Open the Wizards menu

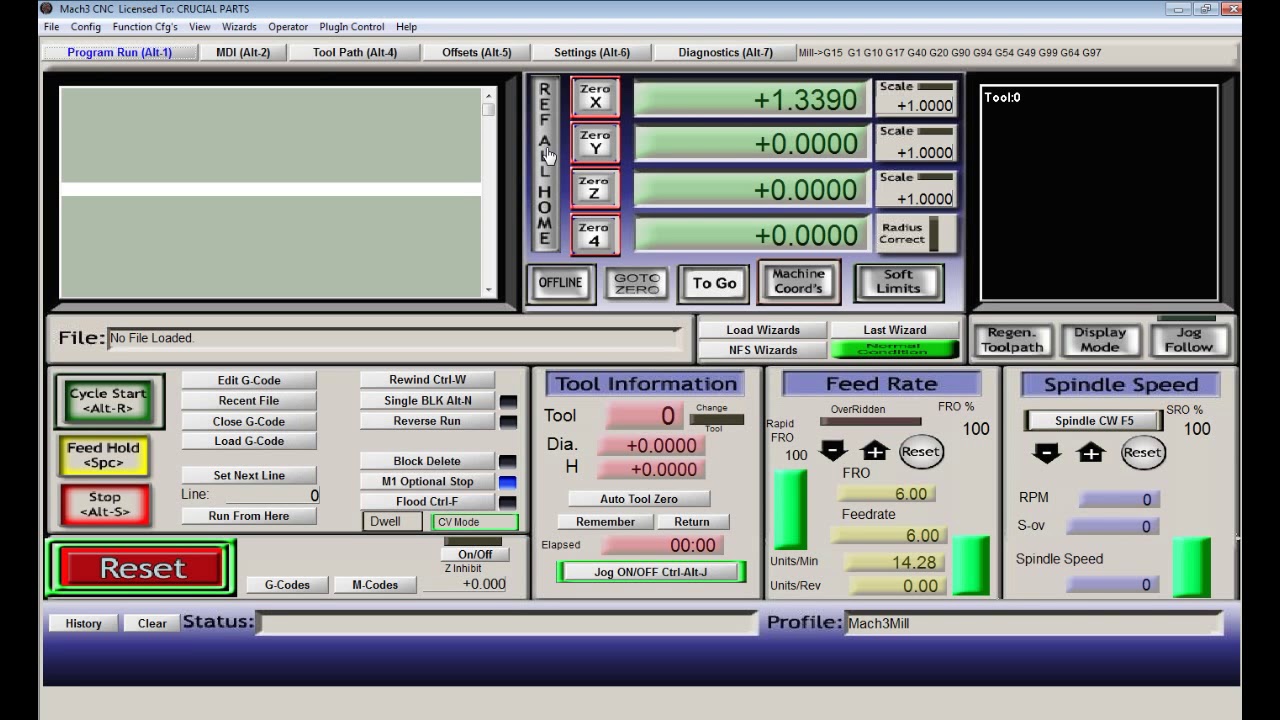tap(239, 27)
